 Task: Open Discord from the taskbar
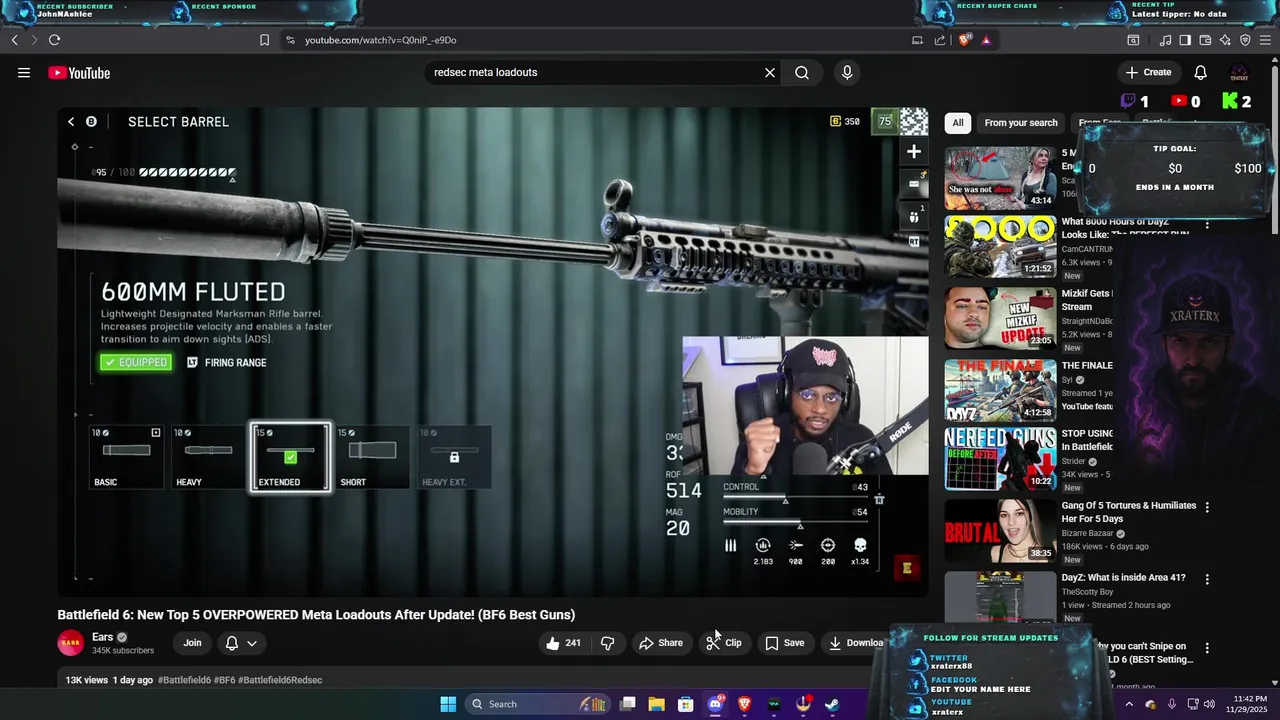[715, 704]
